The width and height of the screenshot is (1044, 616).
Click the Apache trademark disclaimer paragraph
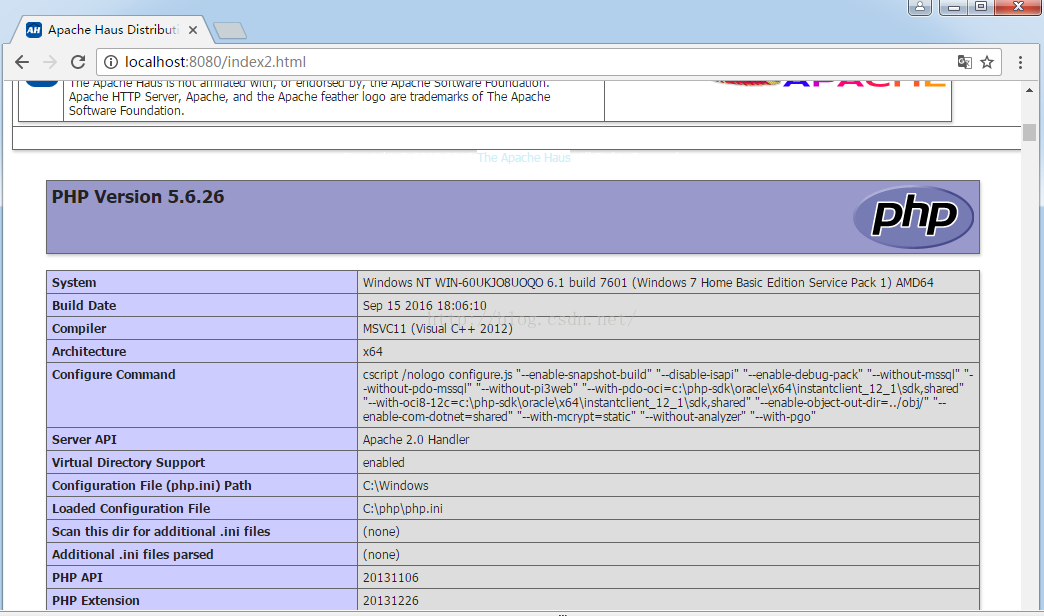tap(310, 97)
